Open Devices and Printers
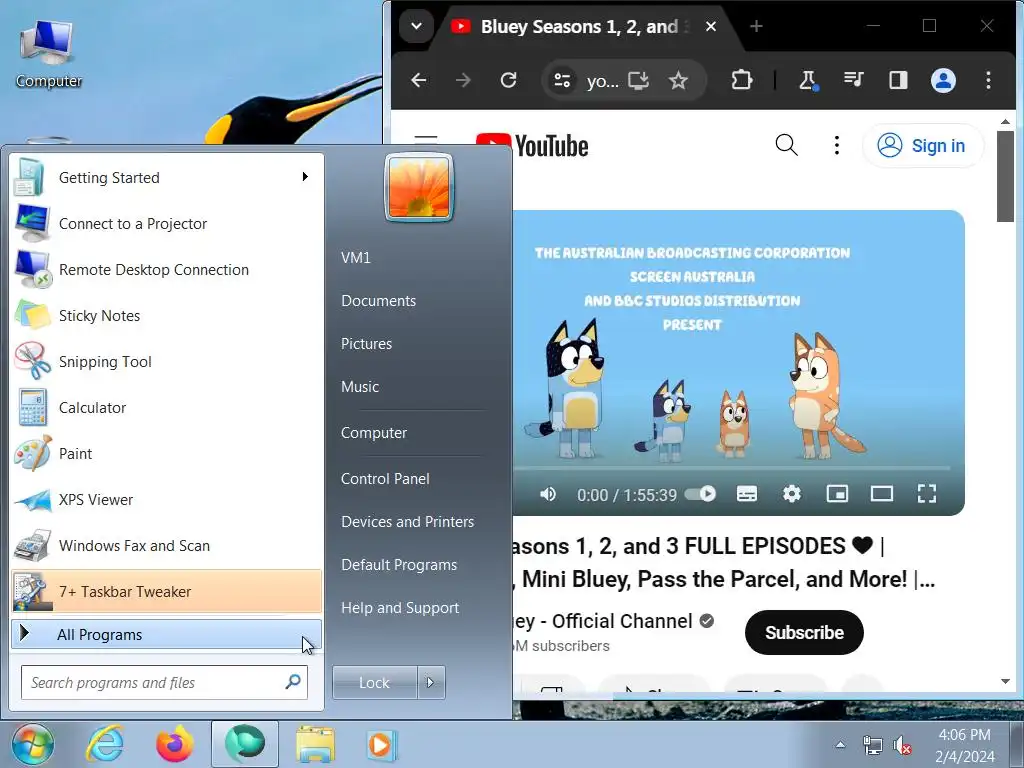This screenshot has width=1024, height=768. [408, 522]
